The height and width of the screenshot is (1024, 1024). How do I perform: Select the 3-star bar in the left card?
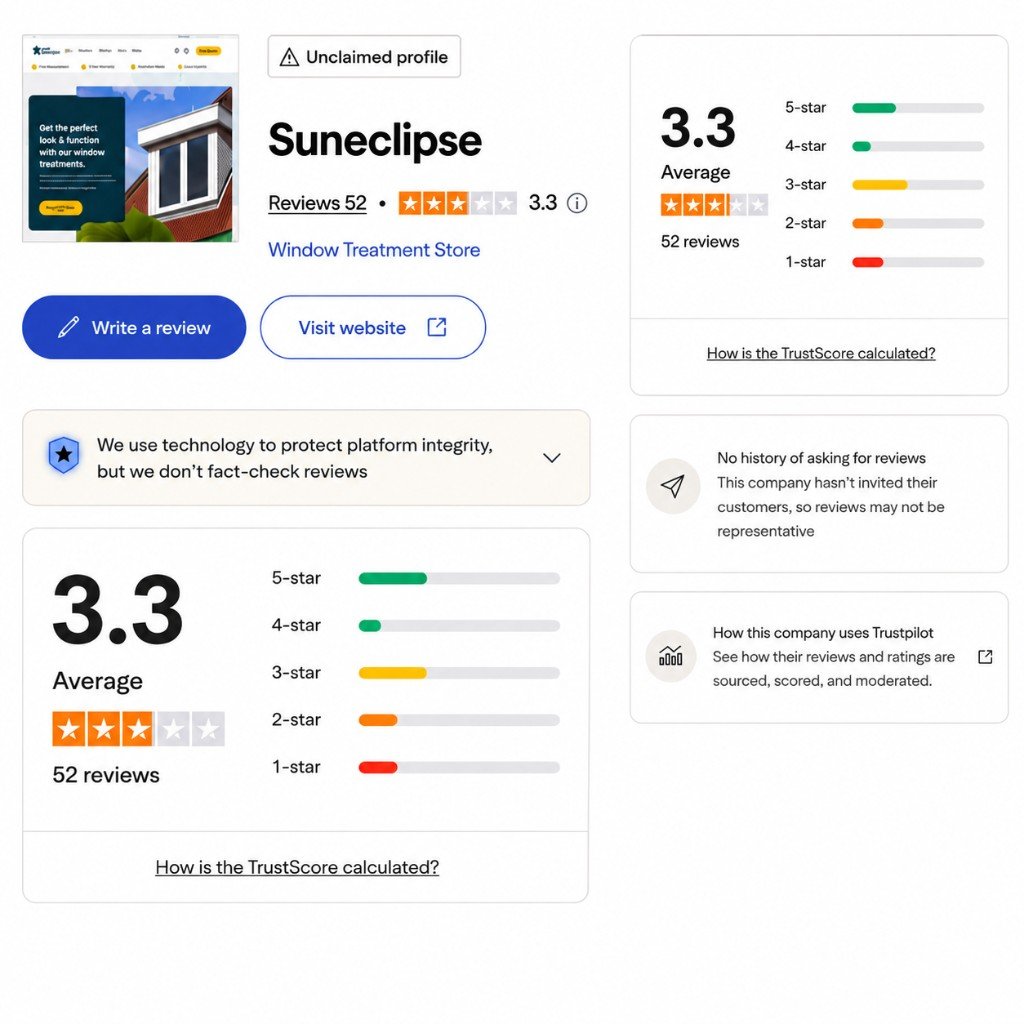click(459, 673)
